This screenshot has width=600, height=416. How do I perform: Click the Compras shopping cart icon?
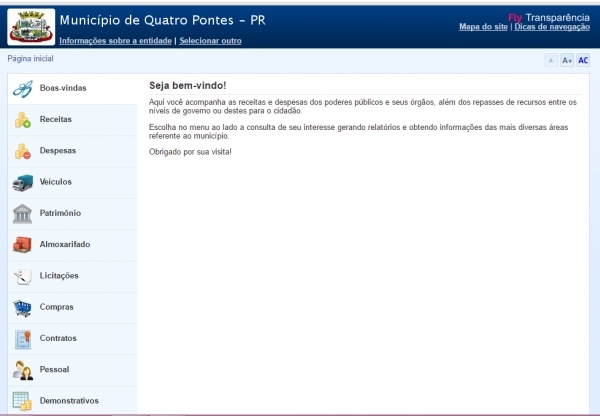(22, 308)
